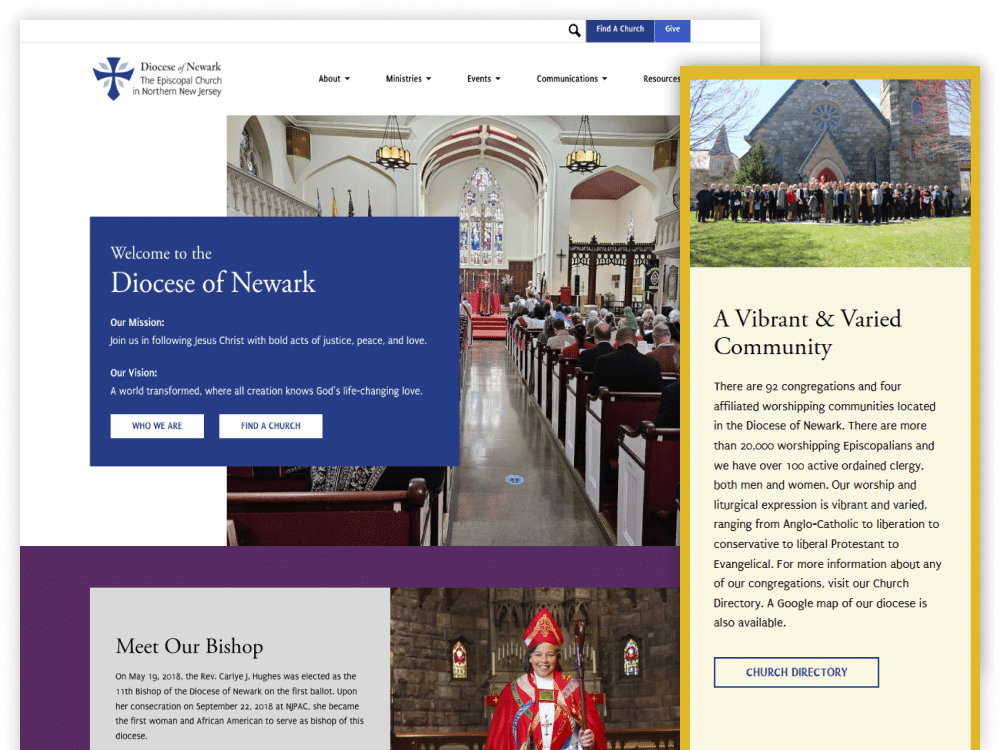Click the Give button
Image resolution: width=1000 pixels, height=750 pixels.
(672, 29)
